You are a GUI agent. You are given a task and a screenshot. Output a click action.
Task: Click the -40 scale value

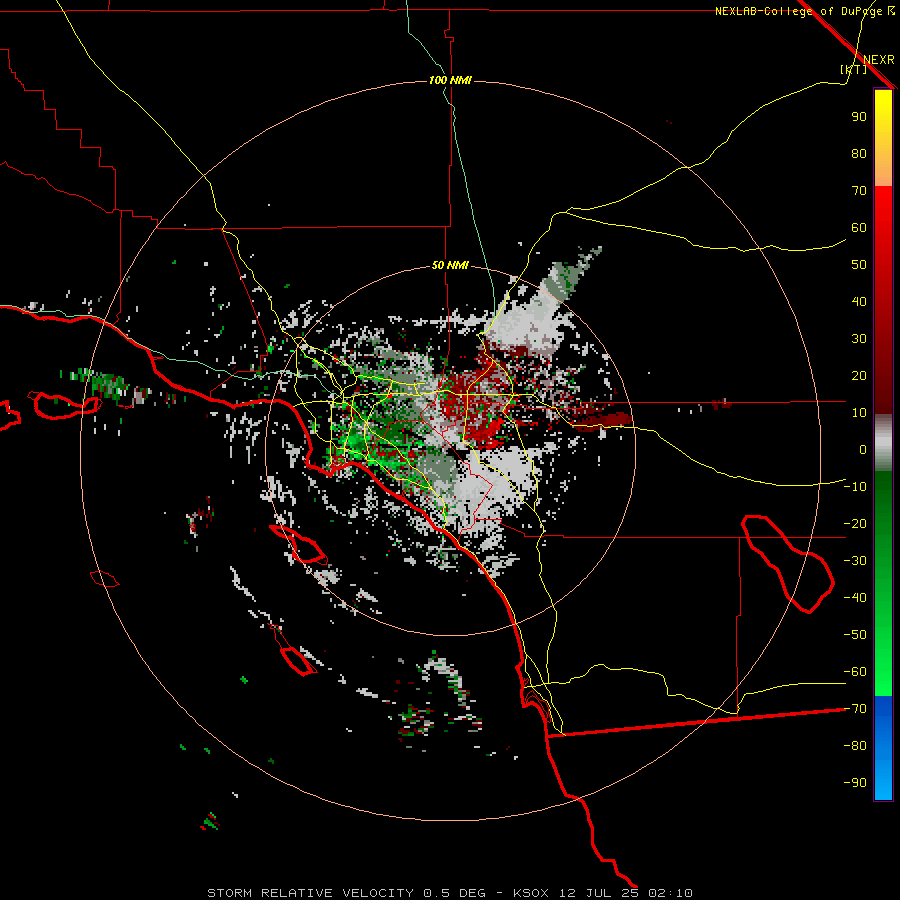point(855,598)
